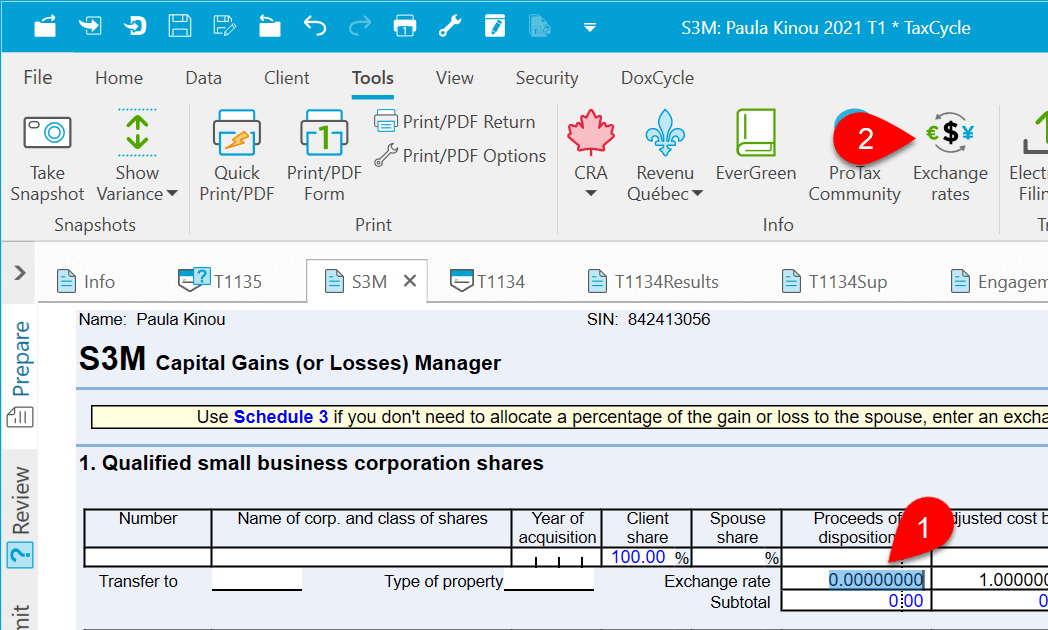1048x630 pixels.
Task: Click the printer icon in quick access toolbar
Action: click(405, 27)
